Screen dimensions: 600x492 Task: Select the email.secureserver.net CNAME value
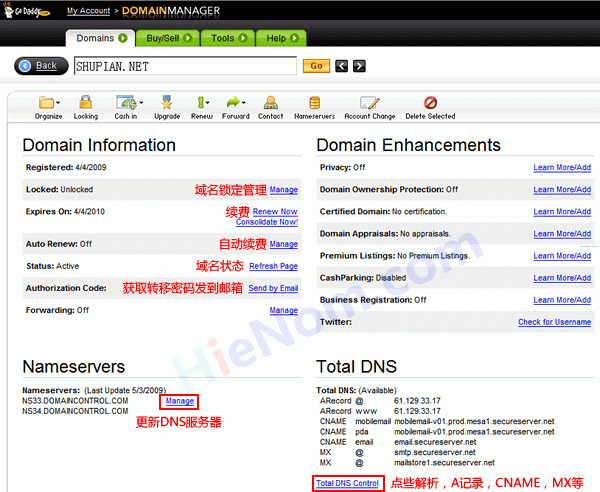(x=435, y=442)
